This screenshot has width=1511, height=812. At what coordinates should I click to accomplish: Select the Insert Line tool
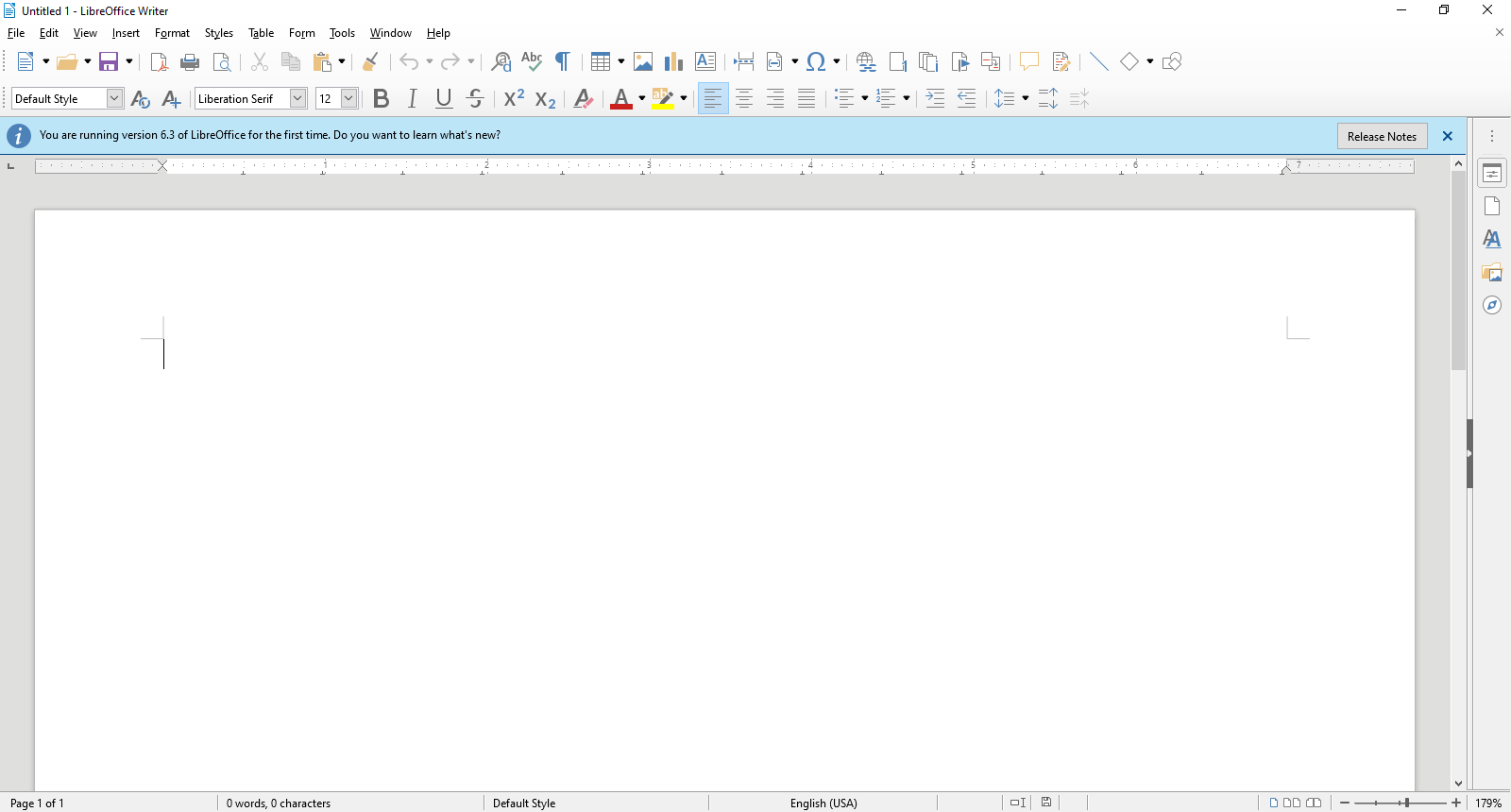click(1098, 62)
